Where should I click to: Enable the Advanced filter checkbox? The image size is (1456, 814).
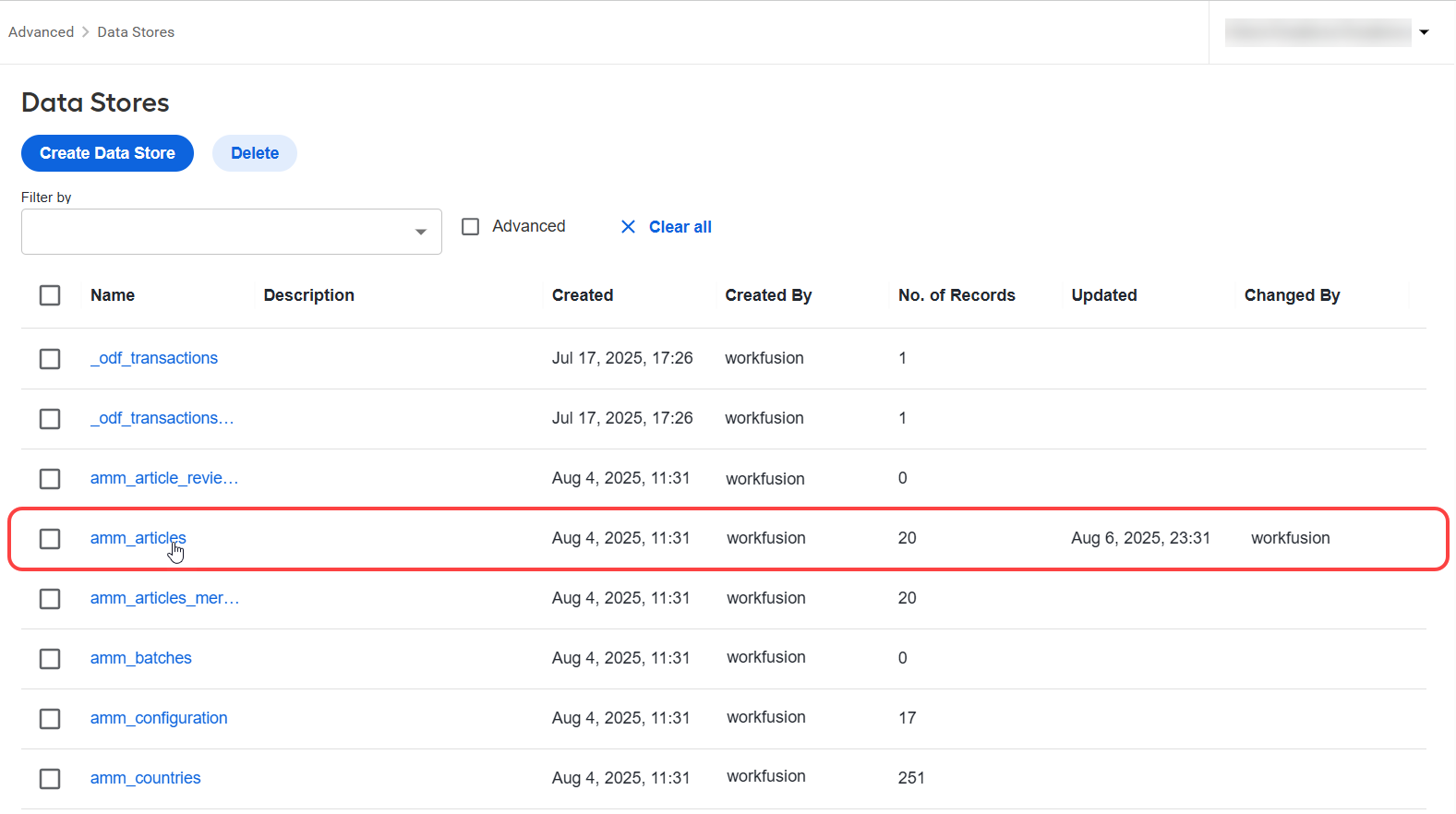pyautogui.click(x=471, y=227)
